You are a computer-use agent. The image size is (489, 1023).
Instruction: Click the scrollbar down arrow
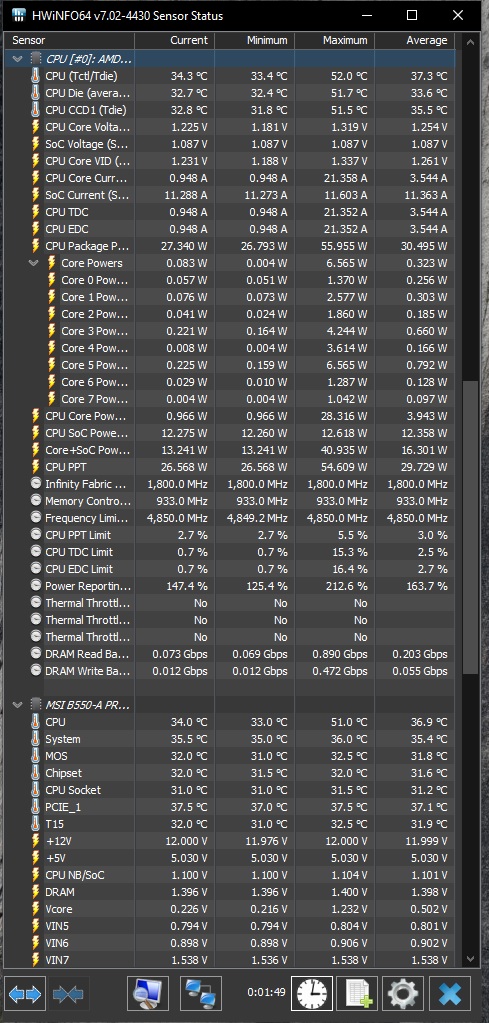(x=469, y=958)
